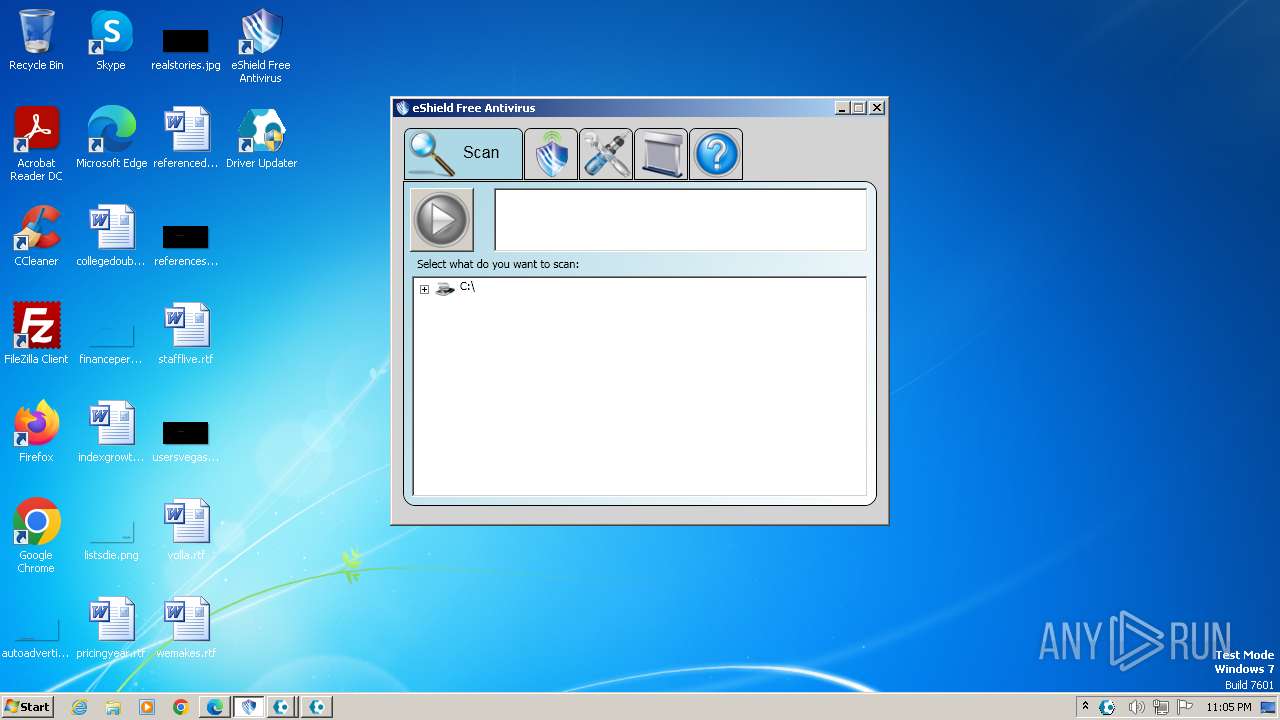1280x720 pixels.
Task: Open Windows Explorer from the taskbar
Action: [x=113, y=707]
